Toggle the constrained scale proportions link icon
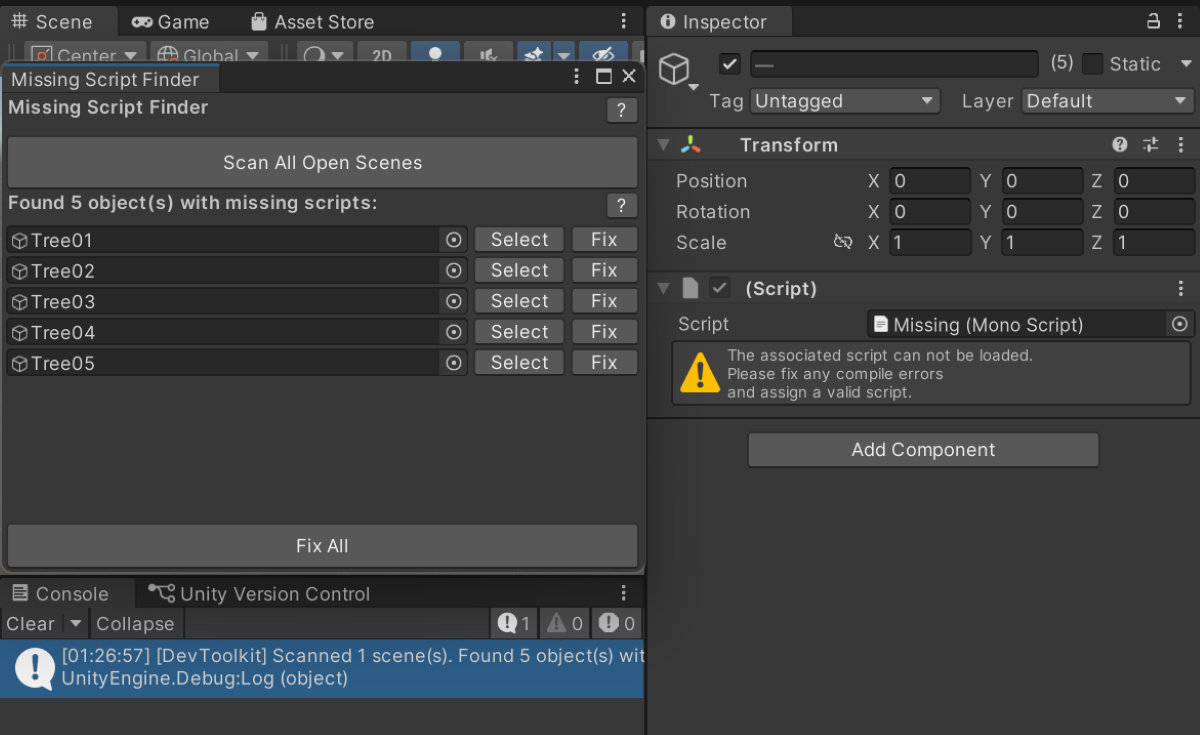 pos(843,242)
